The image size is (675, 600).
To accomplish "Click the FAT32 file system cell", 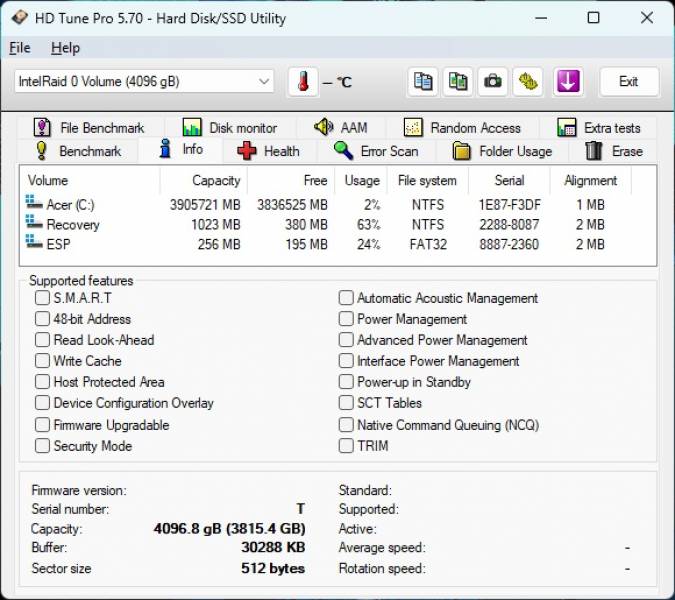I will click(428, 244).
